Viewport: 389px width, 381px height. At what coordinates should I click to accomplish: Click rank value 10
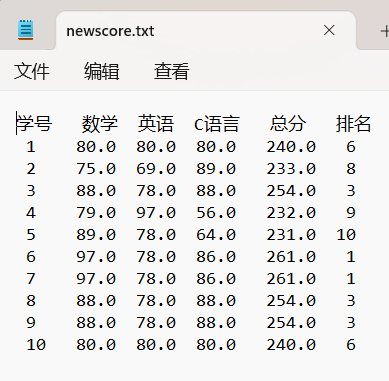pyautogui.click(x=346, y=235)
